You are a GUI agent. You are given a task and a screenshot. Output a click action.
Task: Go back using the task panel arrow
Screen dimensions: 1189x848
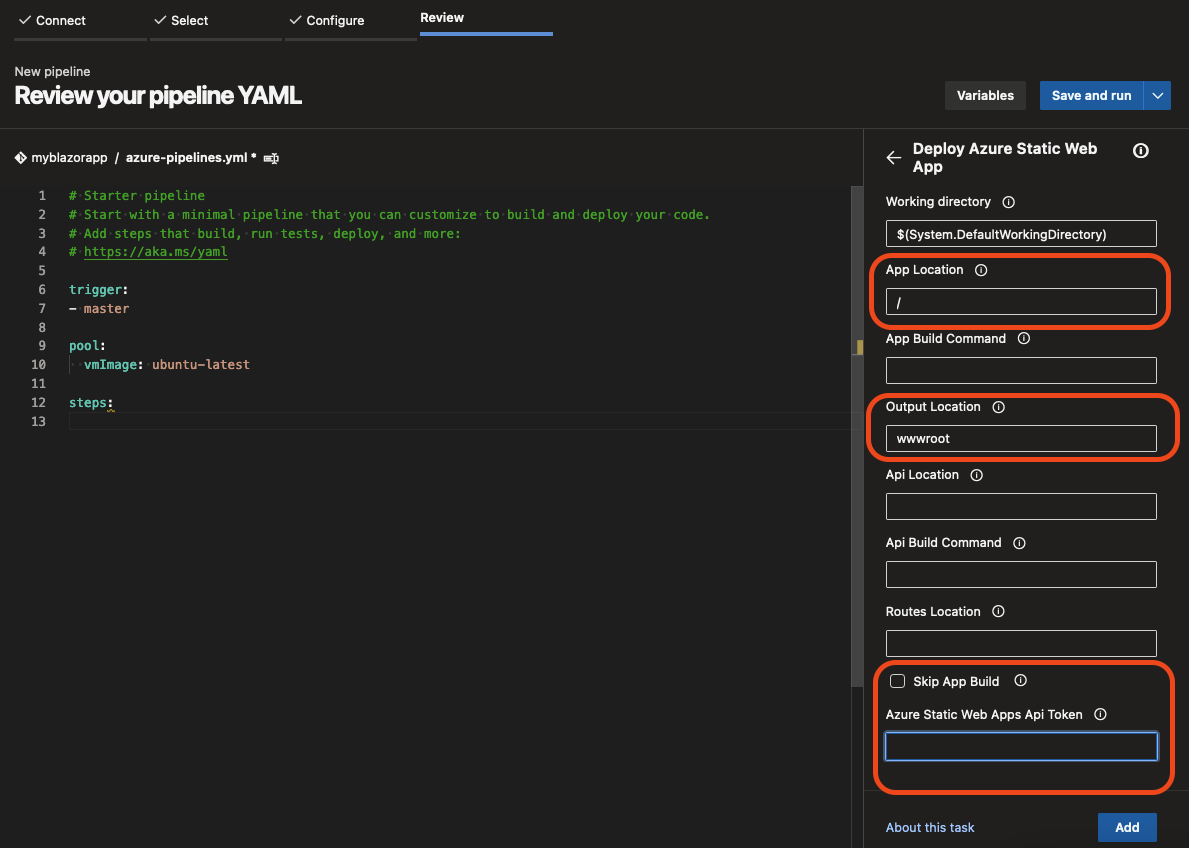[x=894, y=158]
